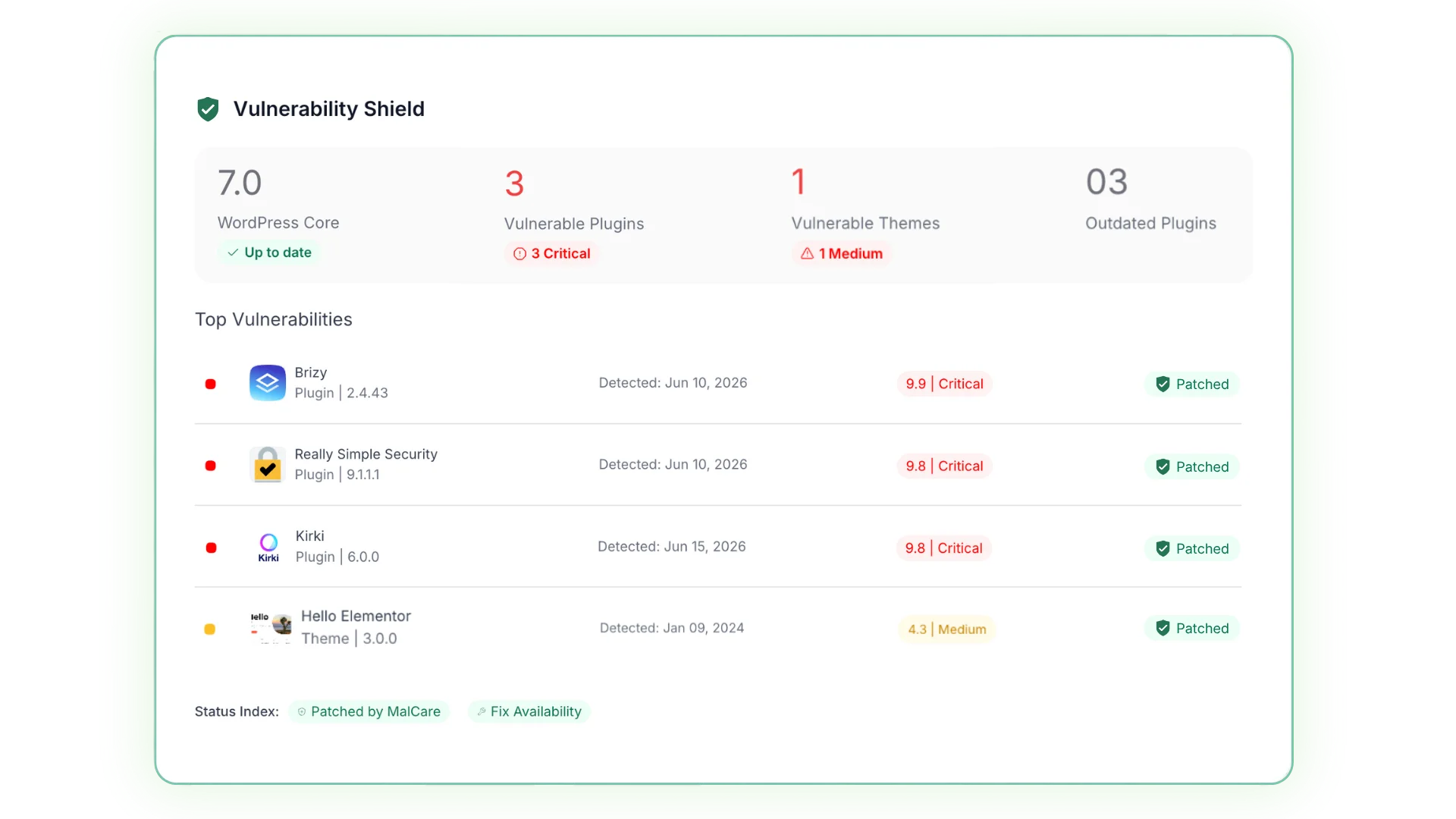Click Detected: Jan 09, 2024 date
The image size is (1456, 819).
(x=672, y=629)
